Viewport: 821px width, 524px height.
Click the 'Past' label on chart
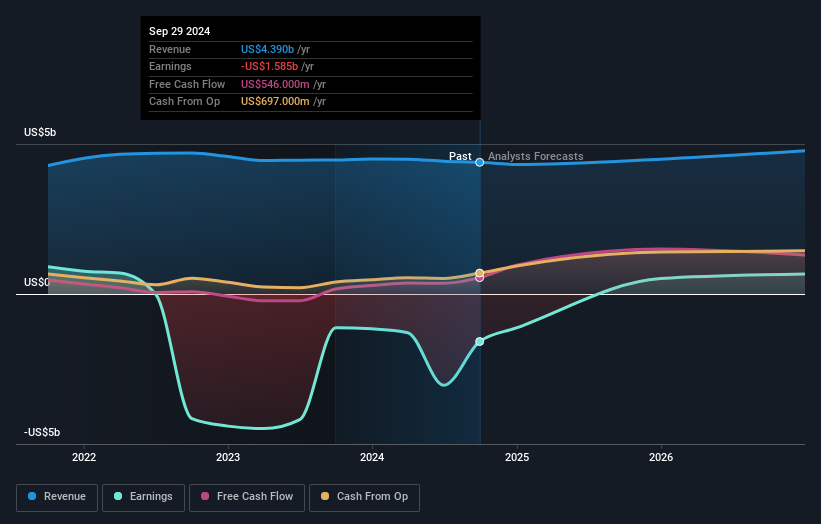[x=460, y=156]
